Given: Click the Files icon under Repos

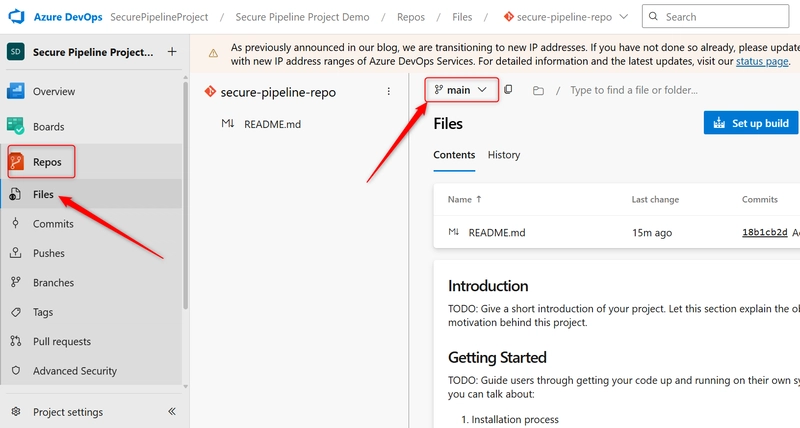Looking at the screenshot, I should coord(15,194).
